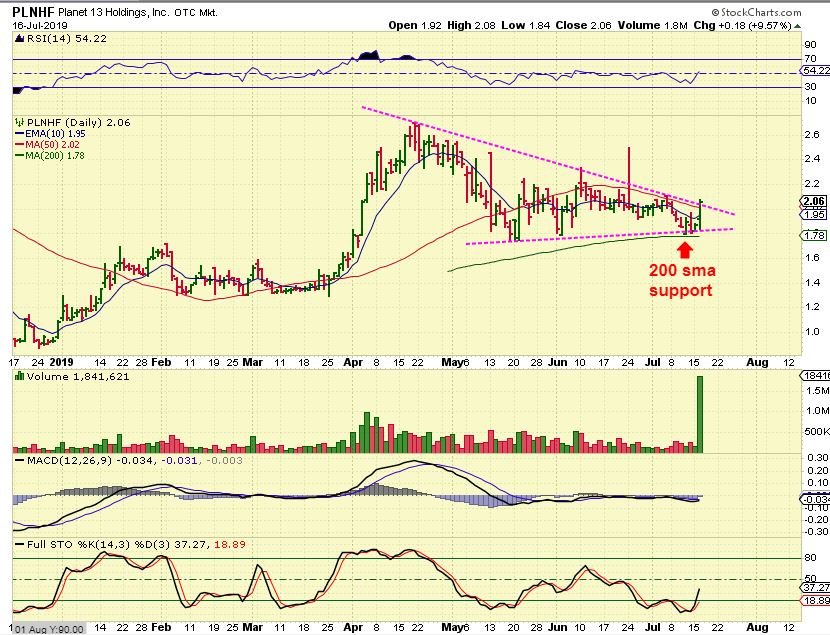Image resolution: width=830 pixels, height=635 pixels.
Task: Click the 01 Aug Y:90.00 readout bottom left
Action: point(48,629)
